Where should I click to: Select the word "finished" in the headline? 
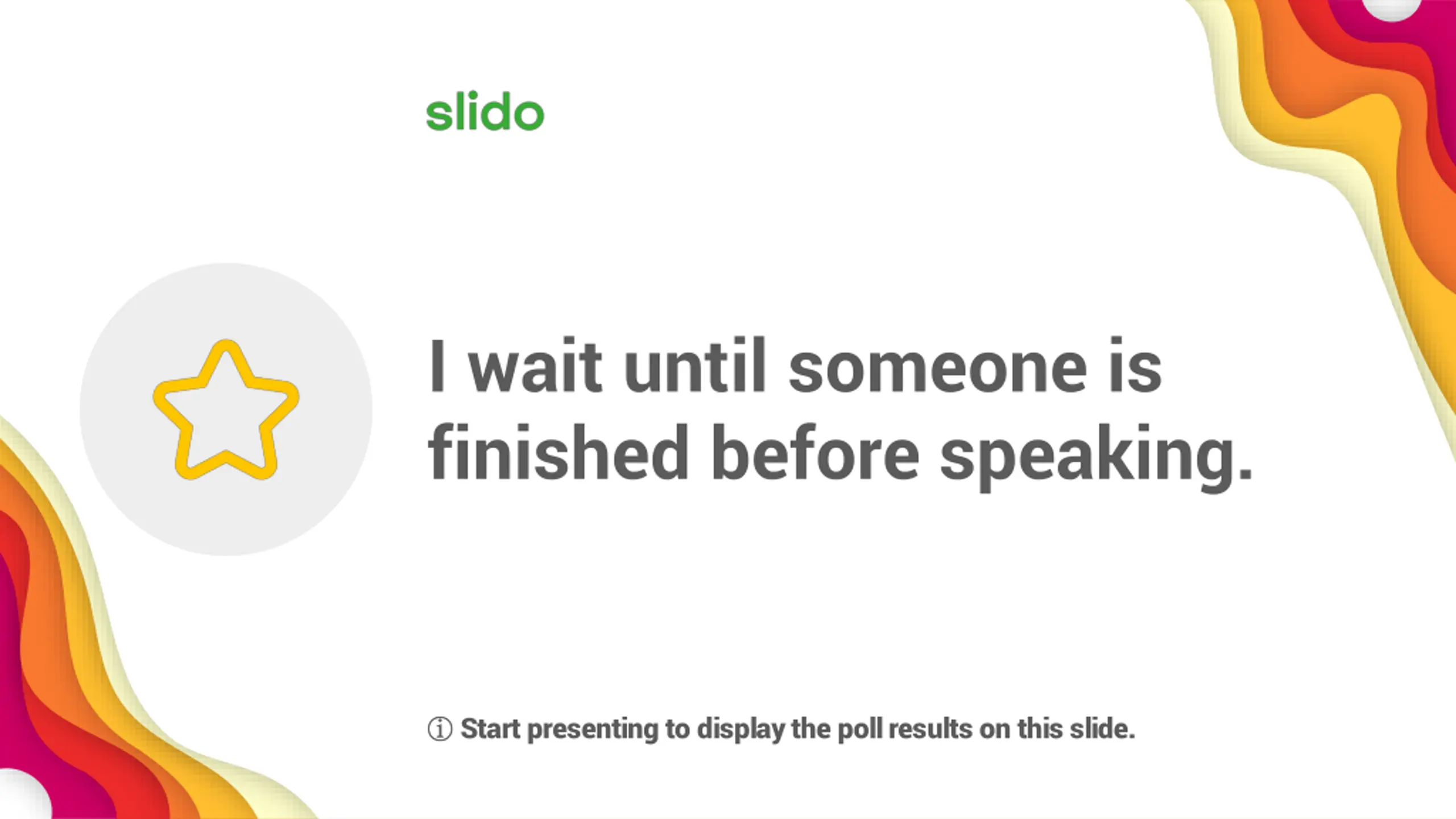click(559, 453)
